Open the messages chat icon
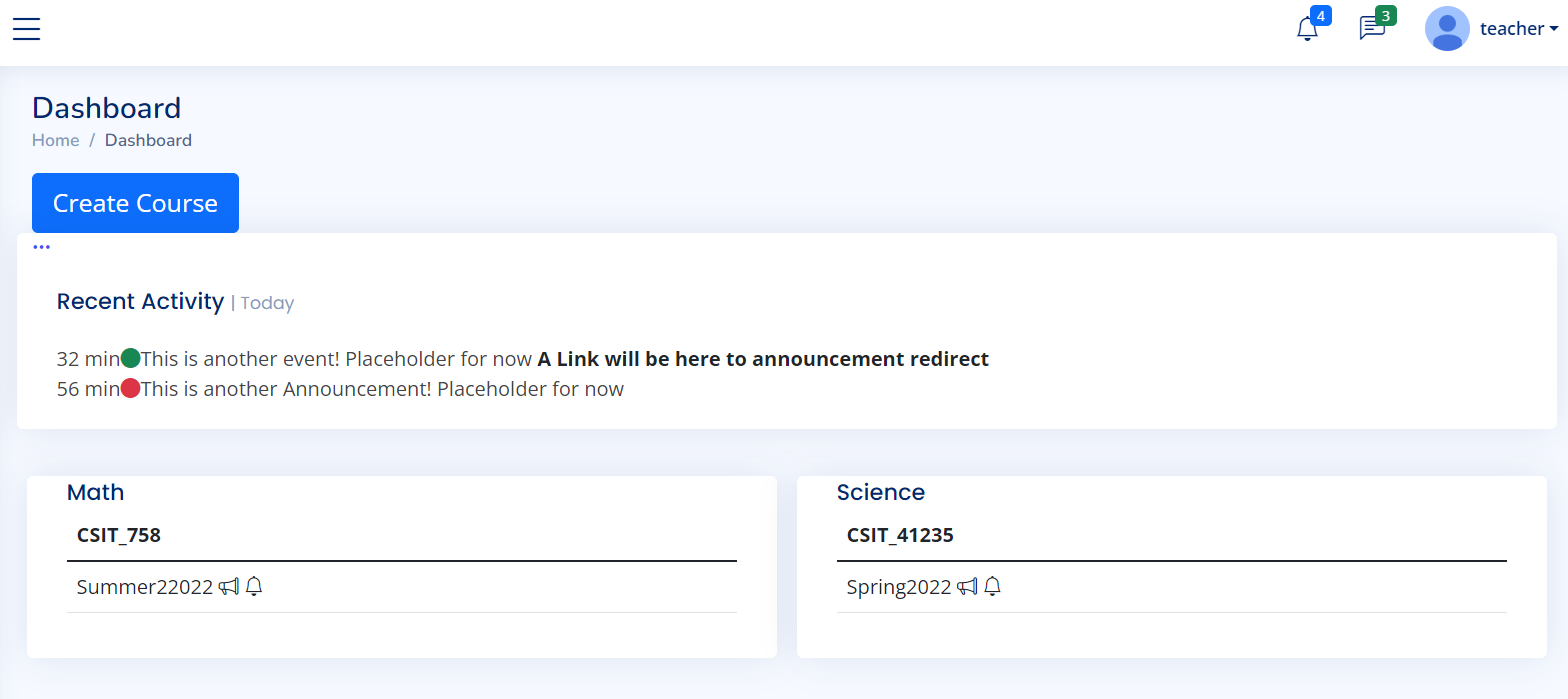 point(1372,28)
